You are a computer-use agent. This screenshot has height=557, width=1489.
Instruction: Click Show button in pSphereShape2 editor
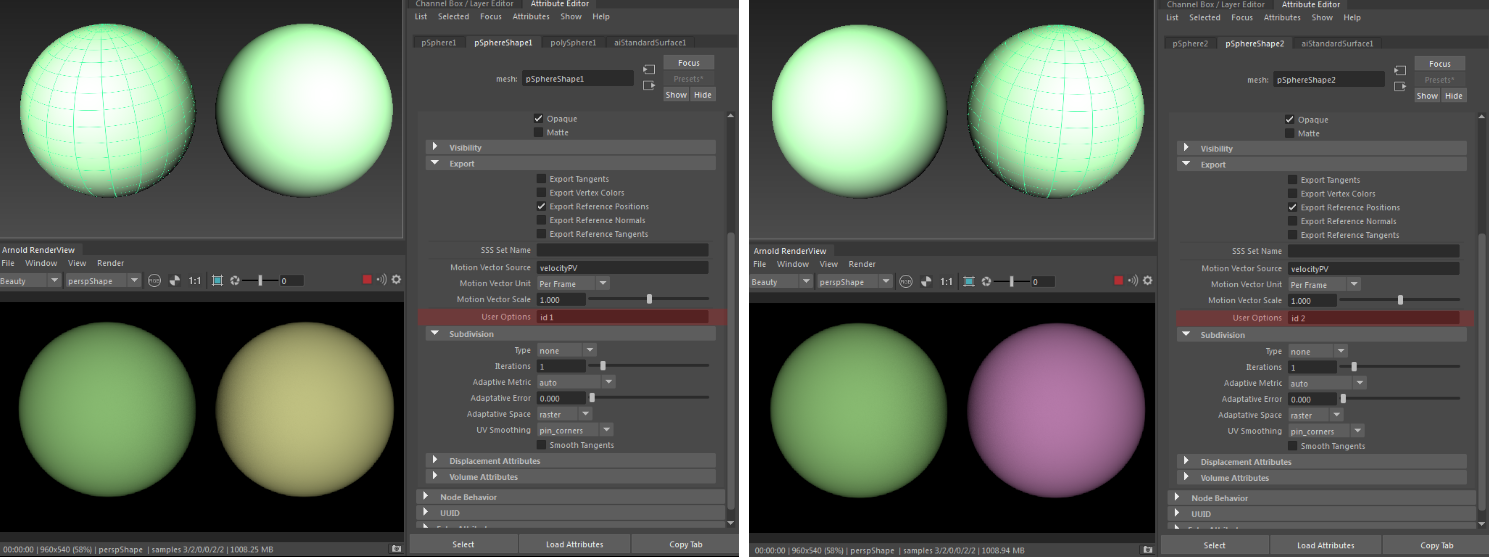[x=1427, y=96]
